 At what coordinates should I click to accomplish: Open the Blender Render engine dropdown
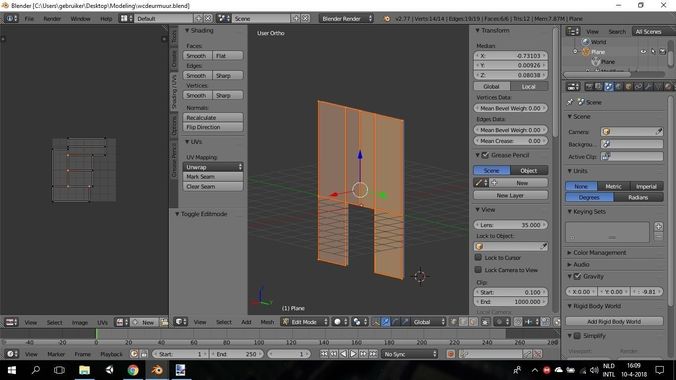347,19
